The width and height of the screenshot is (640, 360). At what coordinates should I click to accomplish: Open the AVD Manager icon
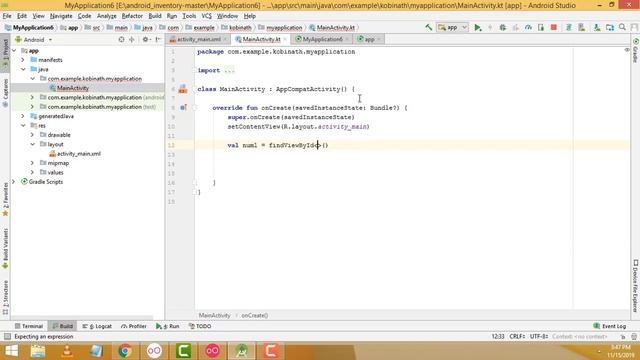click(x=582, y=27)
